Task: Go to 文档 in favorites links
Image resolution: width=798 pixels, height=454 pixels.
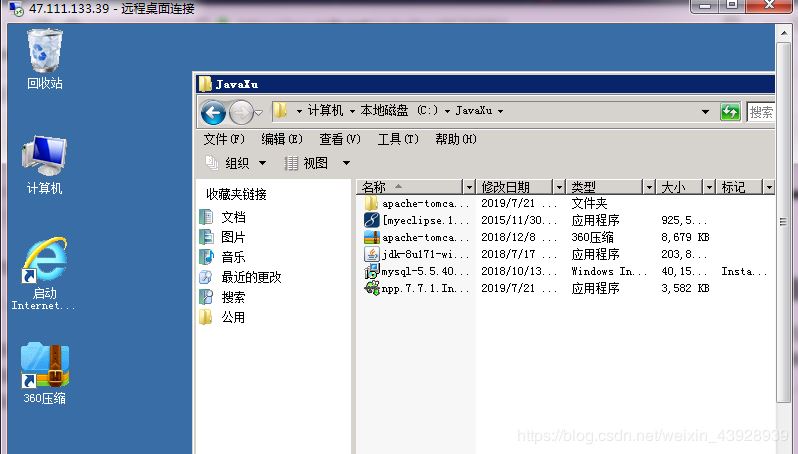Action: (x=233, y=217)
